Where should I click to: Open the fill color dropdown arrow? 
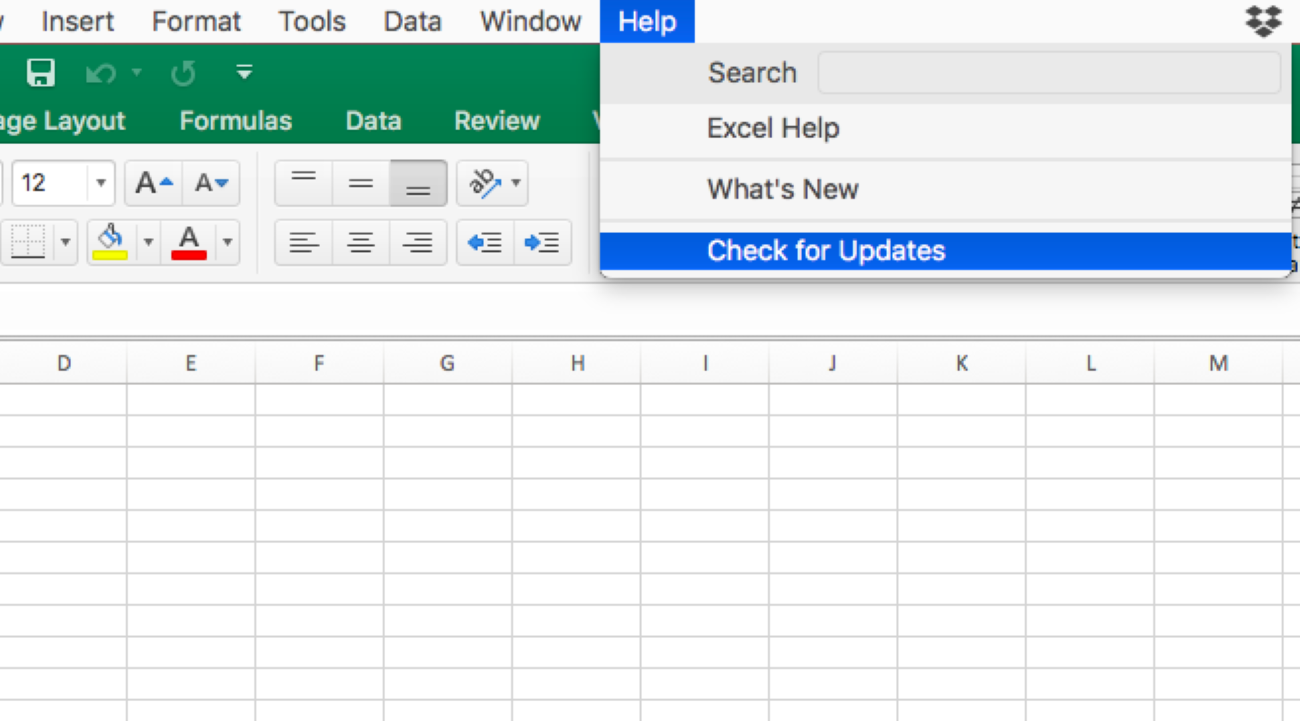147,242
